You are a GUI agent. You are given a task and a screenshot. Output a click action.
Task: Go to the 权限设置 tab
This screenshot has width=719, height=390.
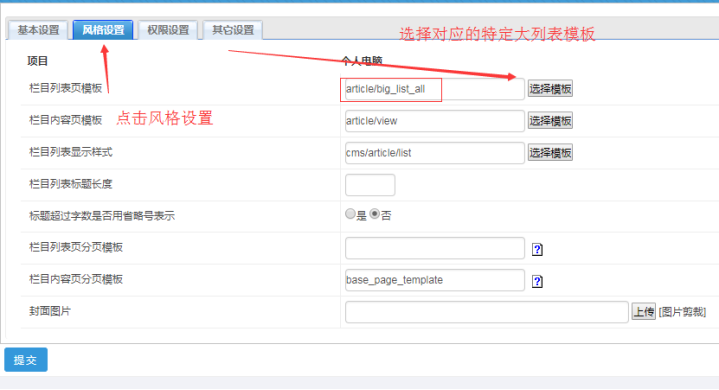click(168, 30)
